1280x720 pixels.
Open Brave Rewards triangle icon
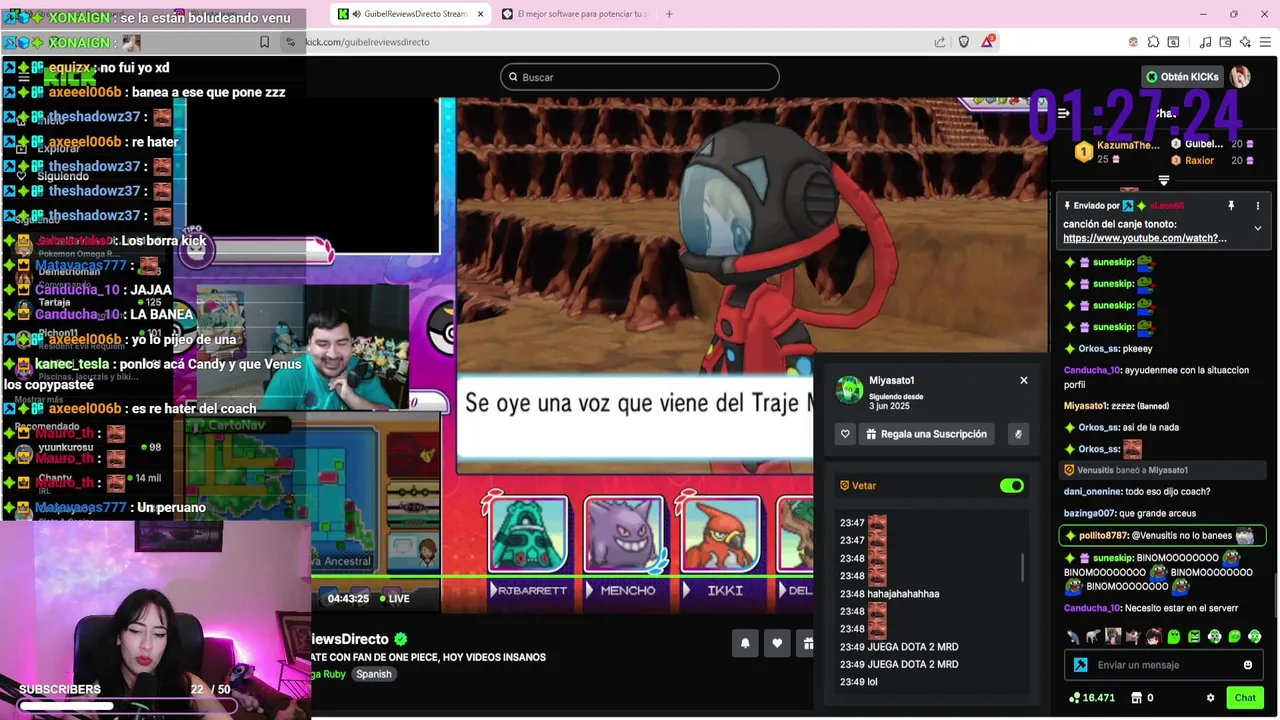click(988, 41)
